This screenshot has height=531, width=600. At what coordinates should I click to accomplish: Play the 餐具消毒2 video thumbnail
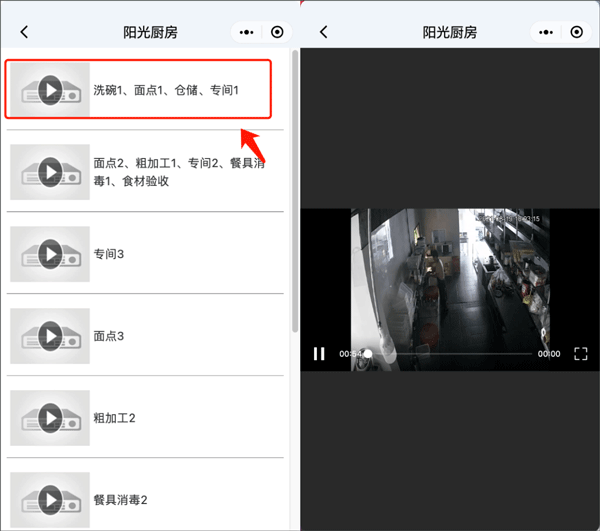[x=50, y=499]
